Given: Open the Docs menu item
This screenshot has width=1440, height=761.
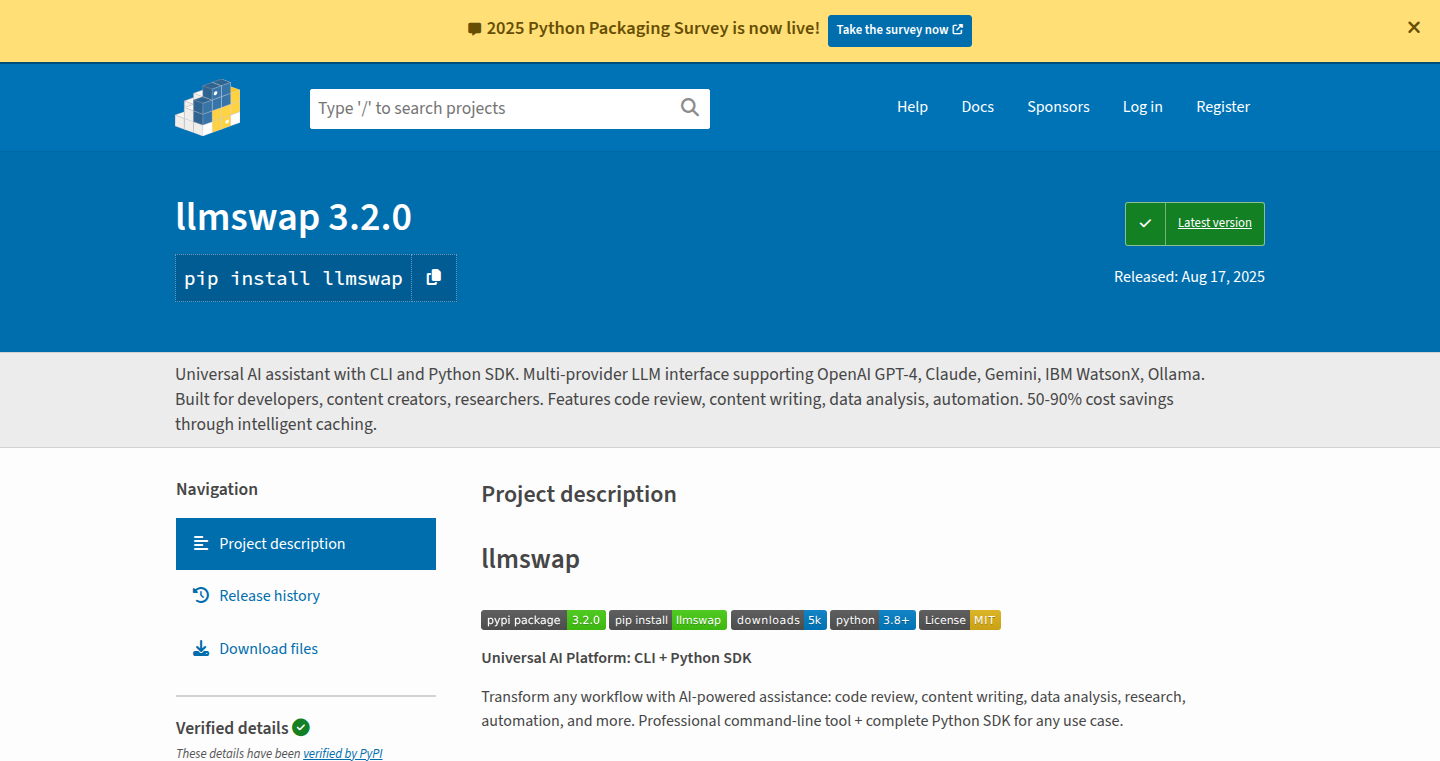Looking at the screenshot, I should 978,107.
